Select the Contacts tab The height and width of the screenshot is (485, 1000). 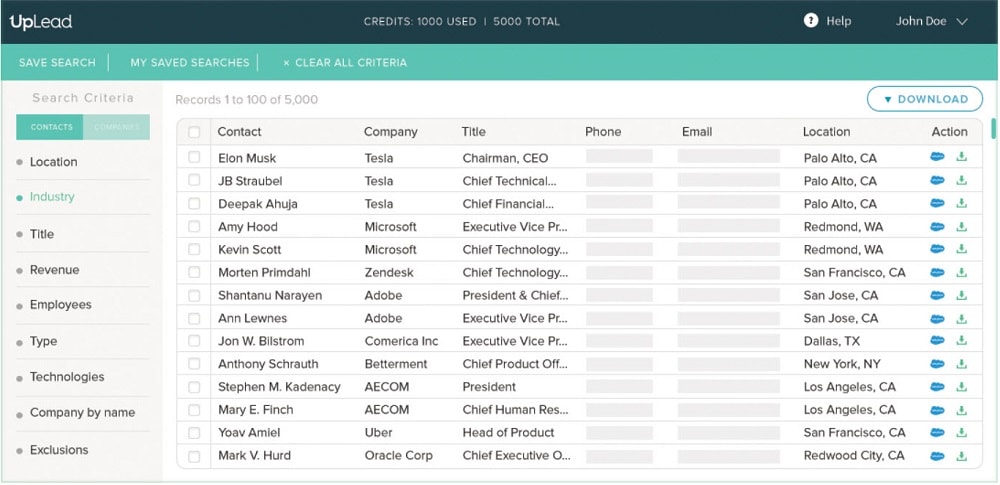coord(51,127)
